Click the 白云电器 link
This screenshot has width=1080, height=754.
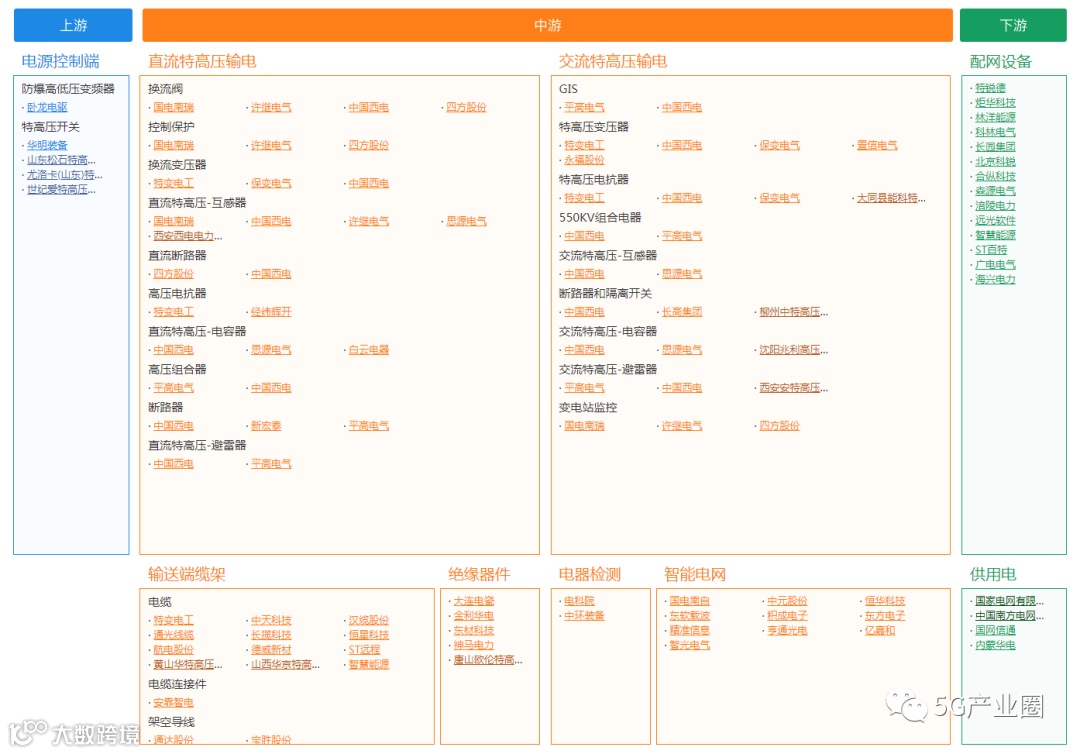[x=368, y=350]
